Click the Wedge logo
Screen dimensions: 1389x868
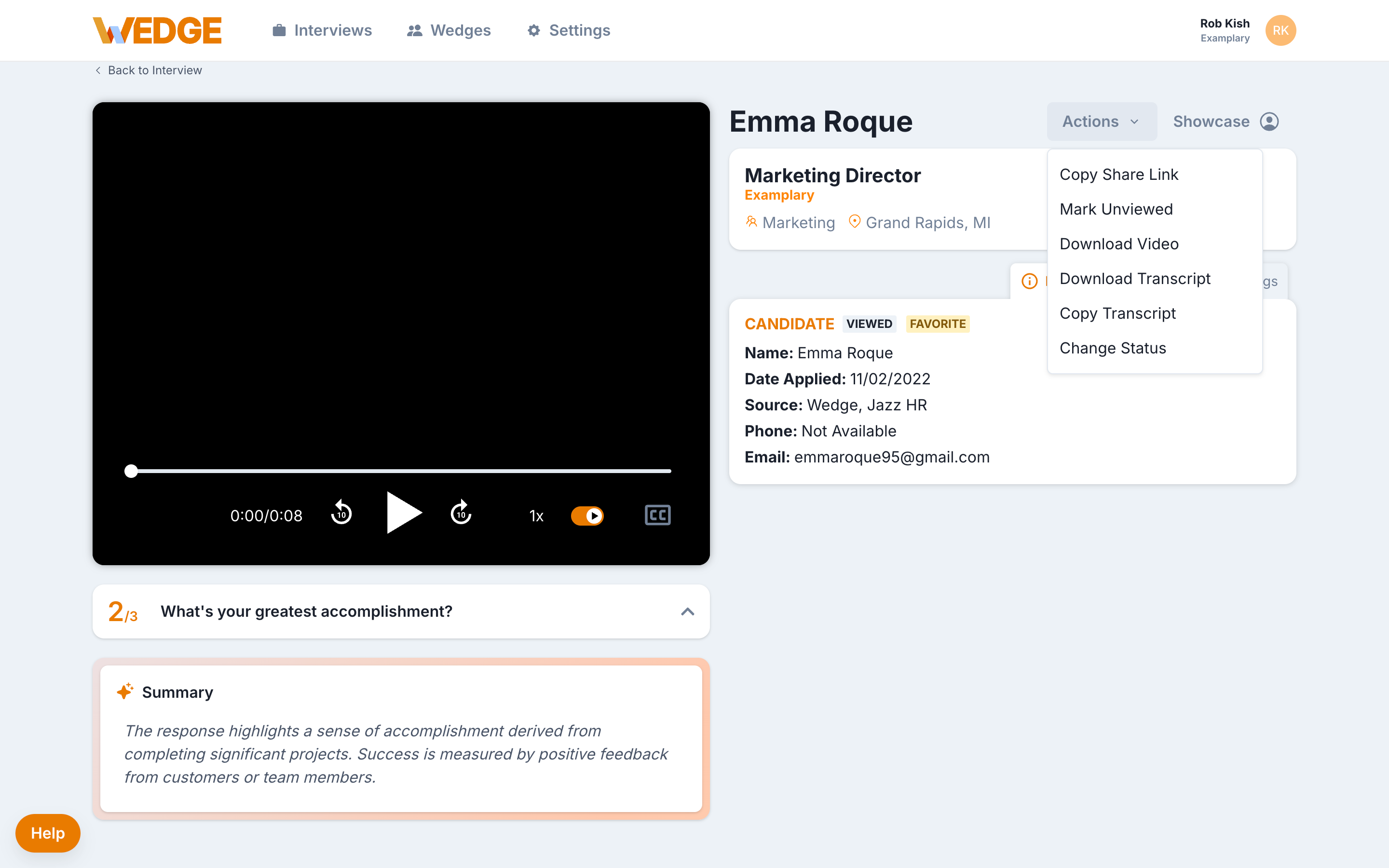click(157, 30)
